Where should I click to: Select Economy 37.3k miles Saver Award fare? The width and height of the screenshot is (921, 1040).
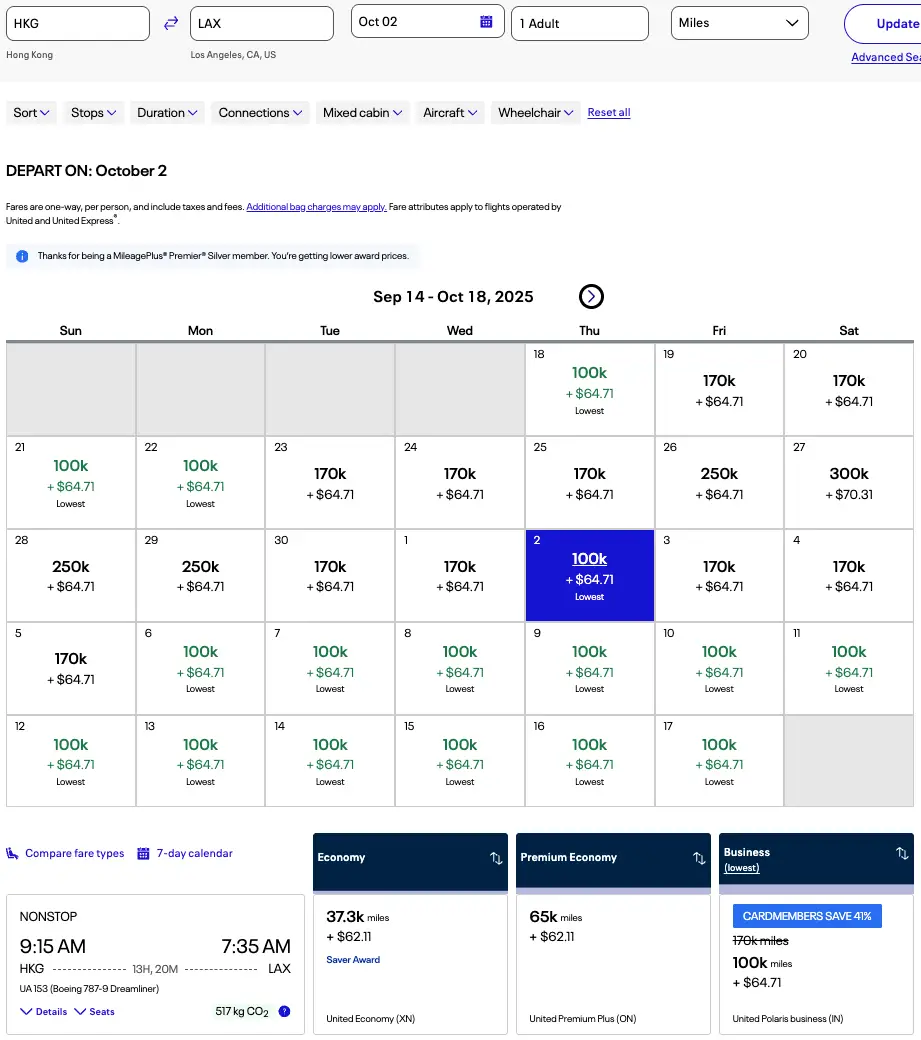tap(410, 964)
